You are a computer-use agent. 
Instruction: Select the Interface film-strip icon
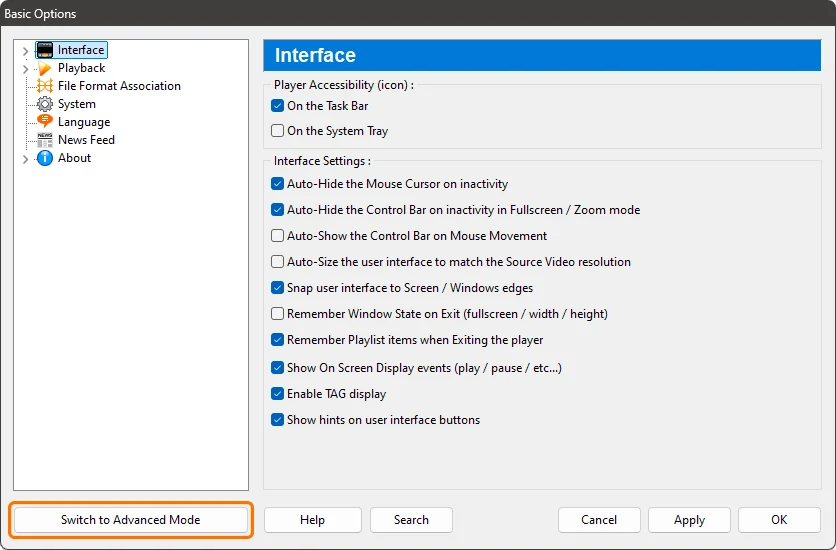[x=45, y=50]
